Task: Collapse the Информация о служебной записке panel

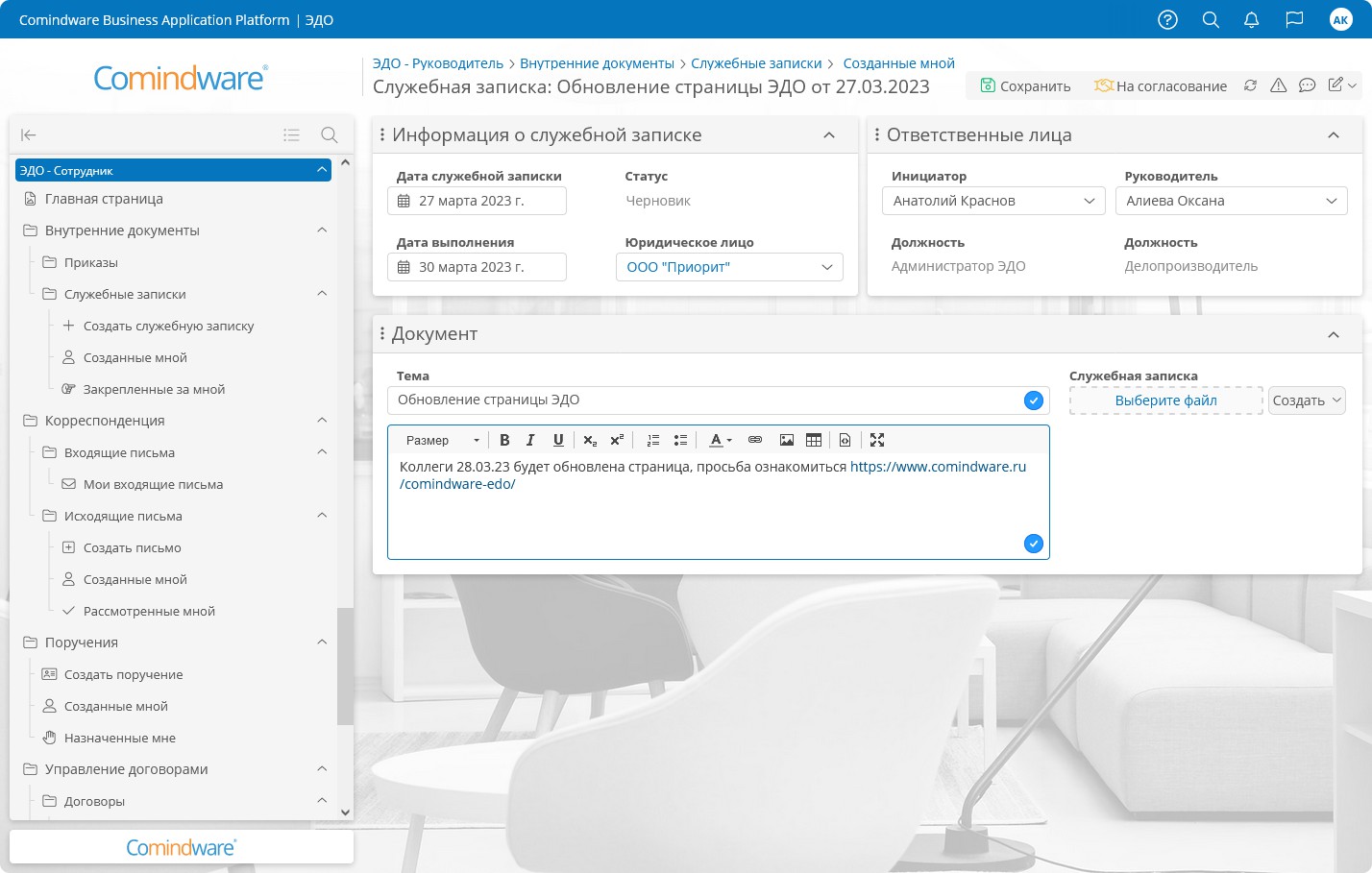Action: pos(829,135)
